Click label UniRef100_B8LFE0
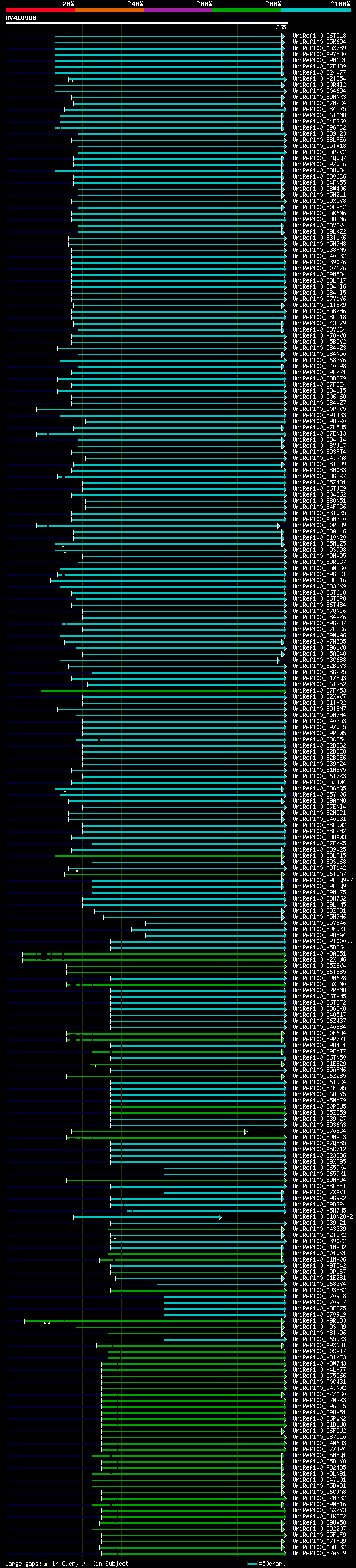 click(x=319, y=140)
